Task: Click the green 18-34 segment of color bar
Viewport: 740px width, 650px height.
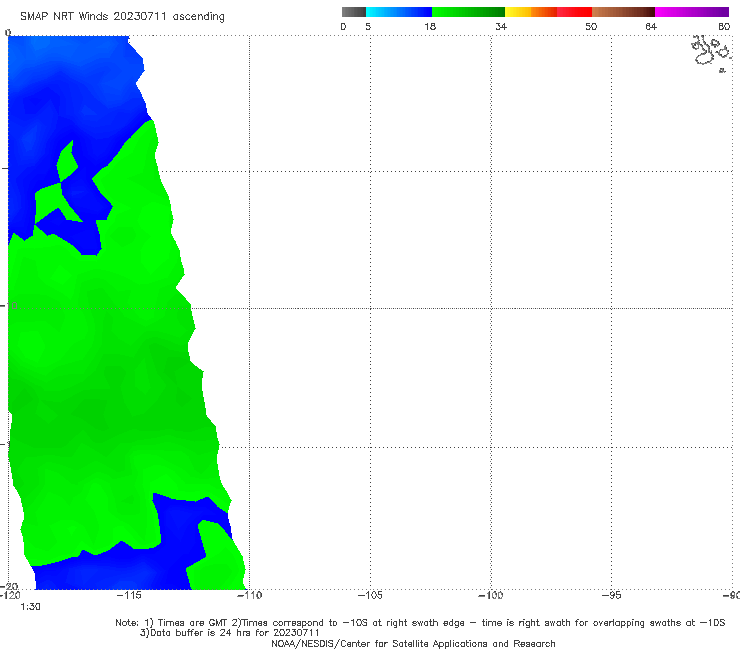Action: click(468, 12)
